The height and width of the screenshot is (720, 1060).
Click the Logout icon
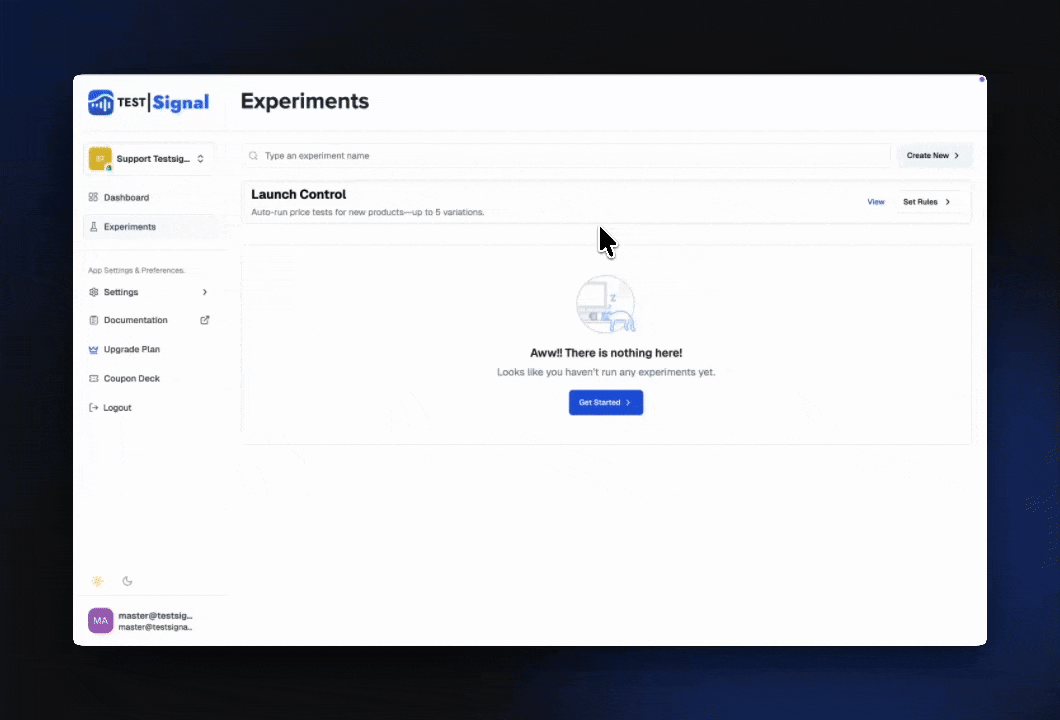tap(93, 407)
